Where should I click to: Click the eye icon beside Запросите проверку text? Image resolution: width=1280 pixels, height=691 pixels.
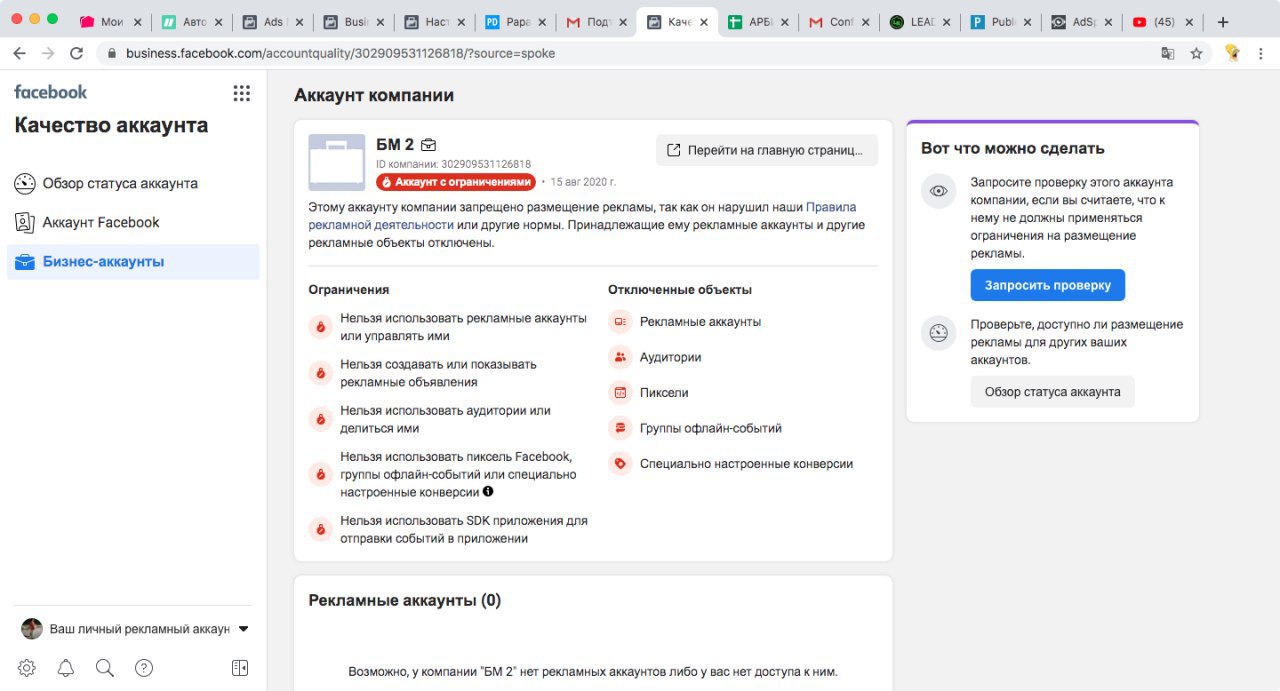click(938, 191)
